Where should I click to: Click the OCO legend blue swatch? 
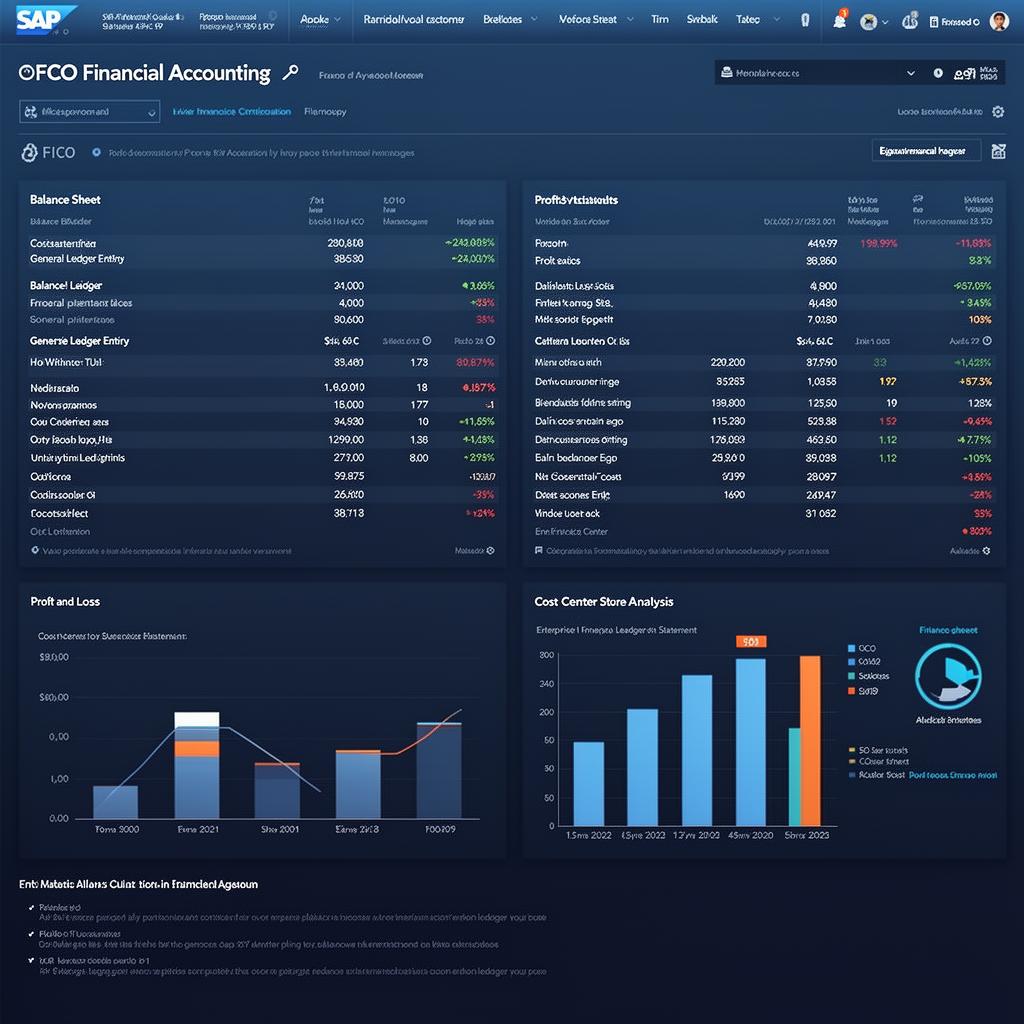coord(852,648)
